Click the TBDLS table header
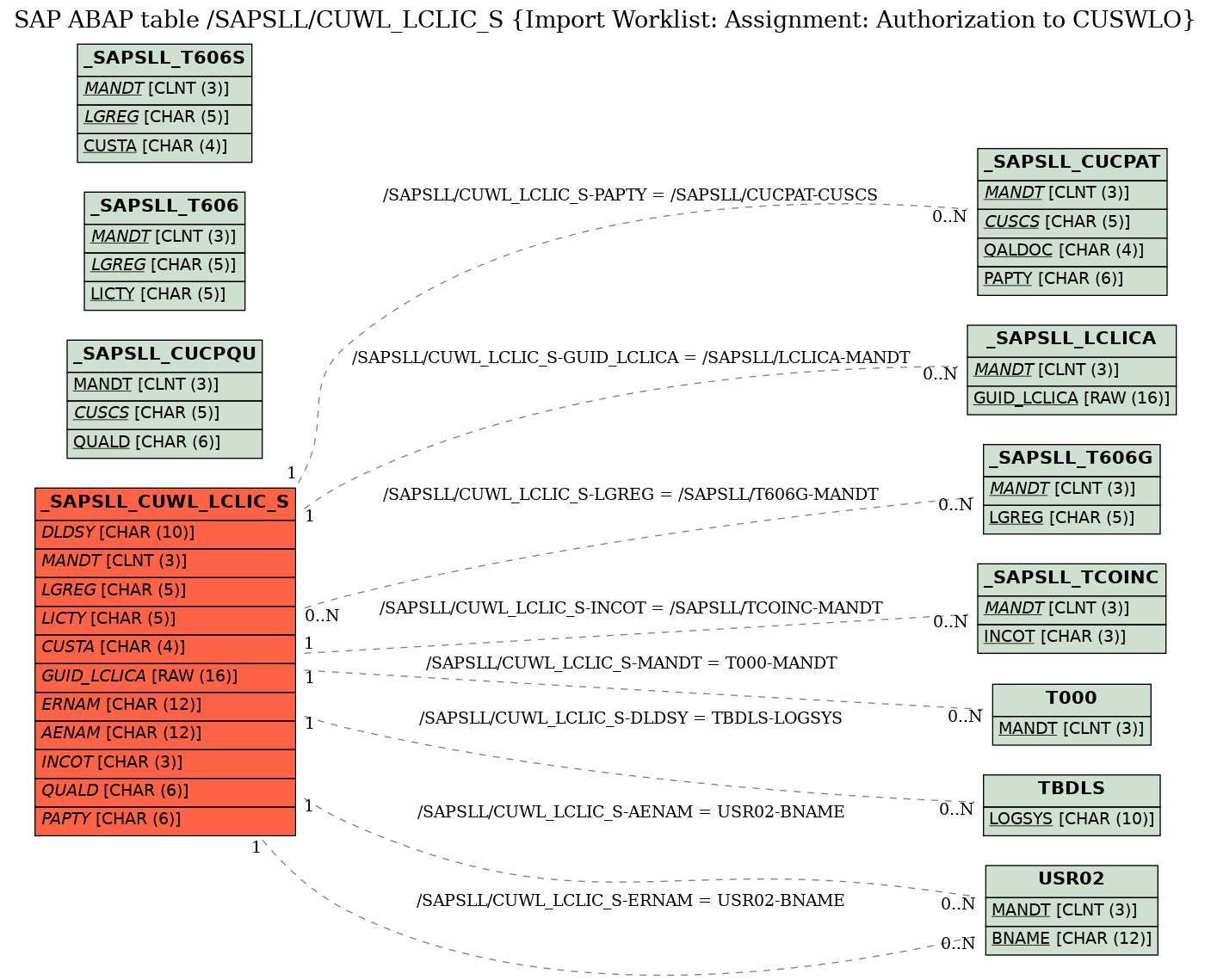The height and width of the screenshot is (980, 1211). click(x=1072, y=790)
